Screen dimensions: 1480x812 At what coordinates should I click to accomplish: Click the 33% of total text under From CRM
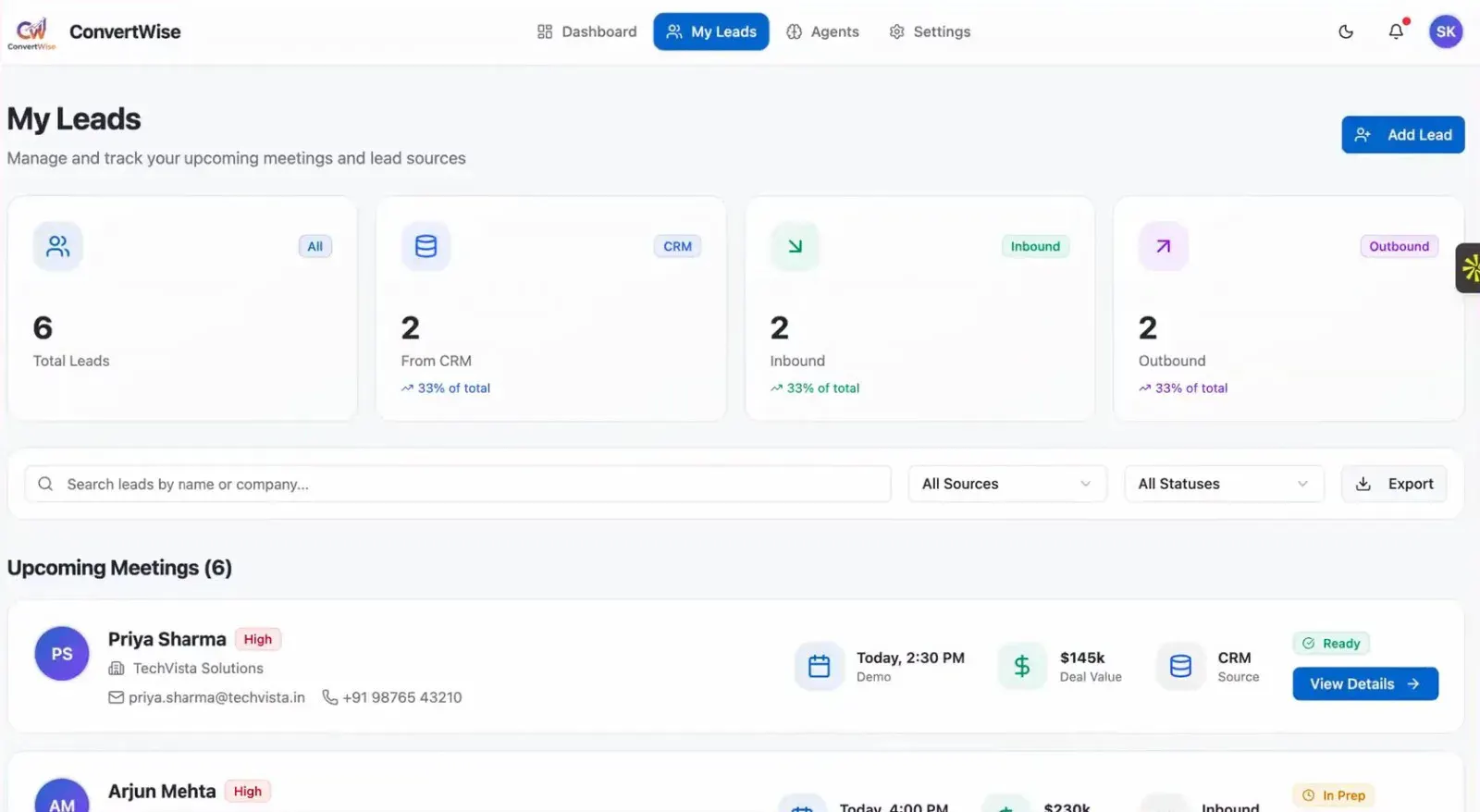[x=453, y=388]
